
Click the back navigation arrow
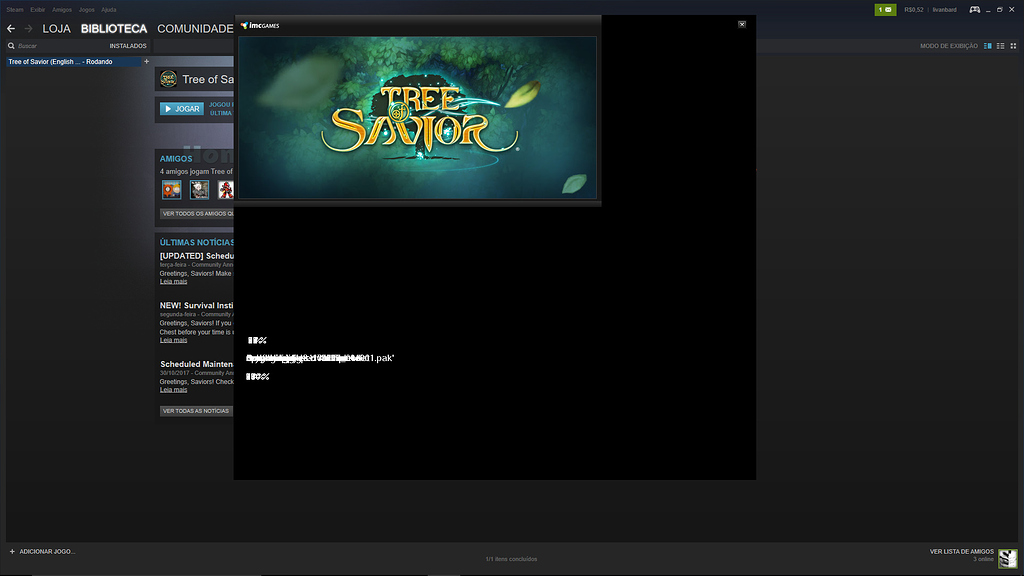12,29
